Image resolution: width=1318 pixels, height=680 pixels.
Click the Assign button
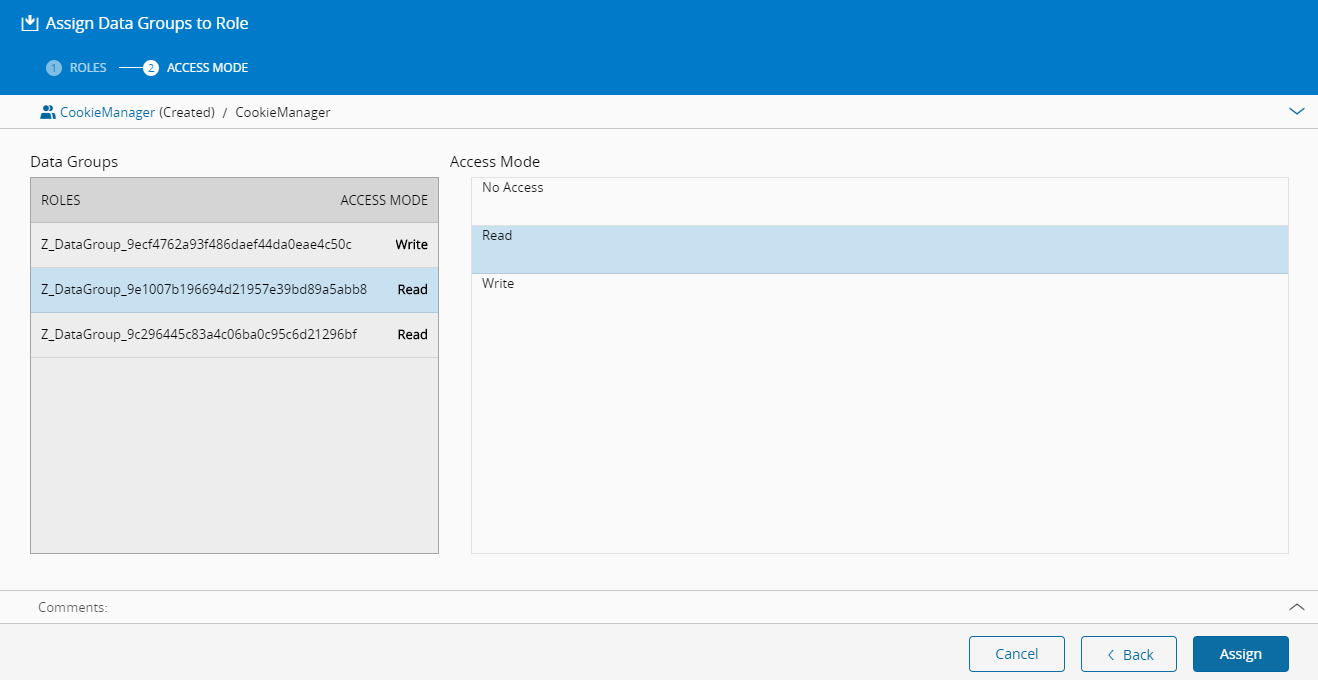1240,654
